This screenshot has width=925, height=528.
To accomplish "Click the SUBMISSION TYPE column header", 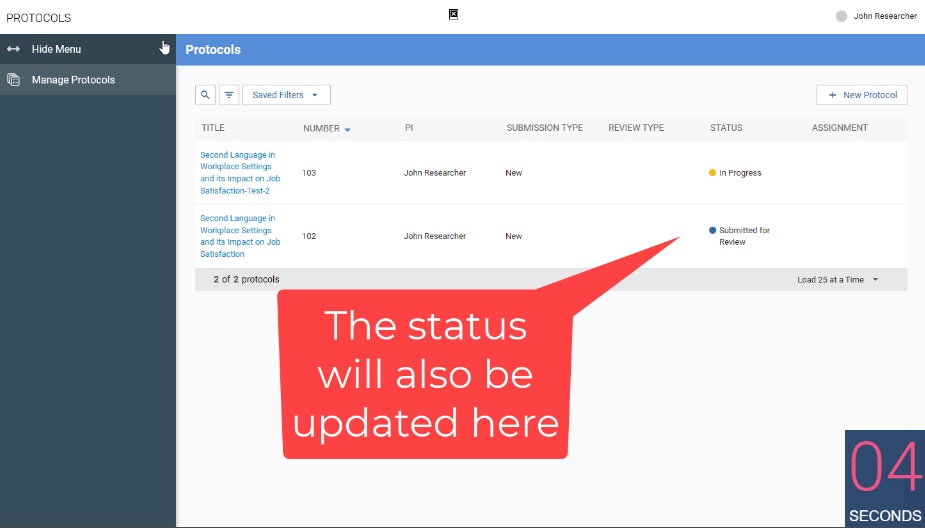I will 544,128.
